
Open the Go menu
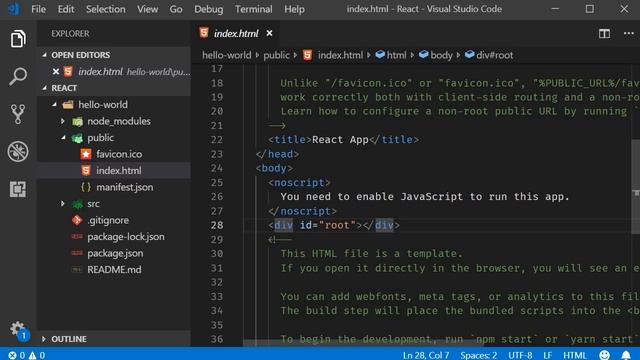tap(176, 9)
